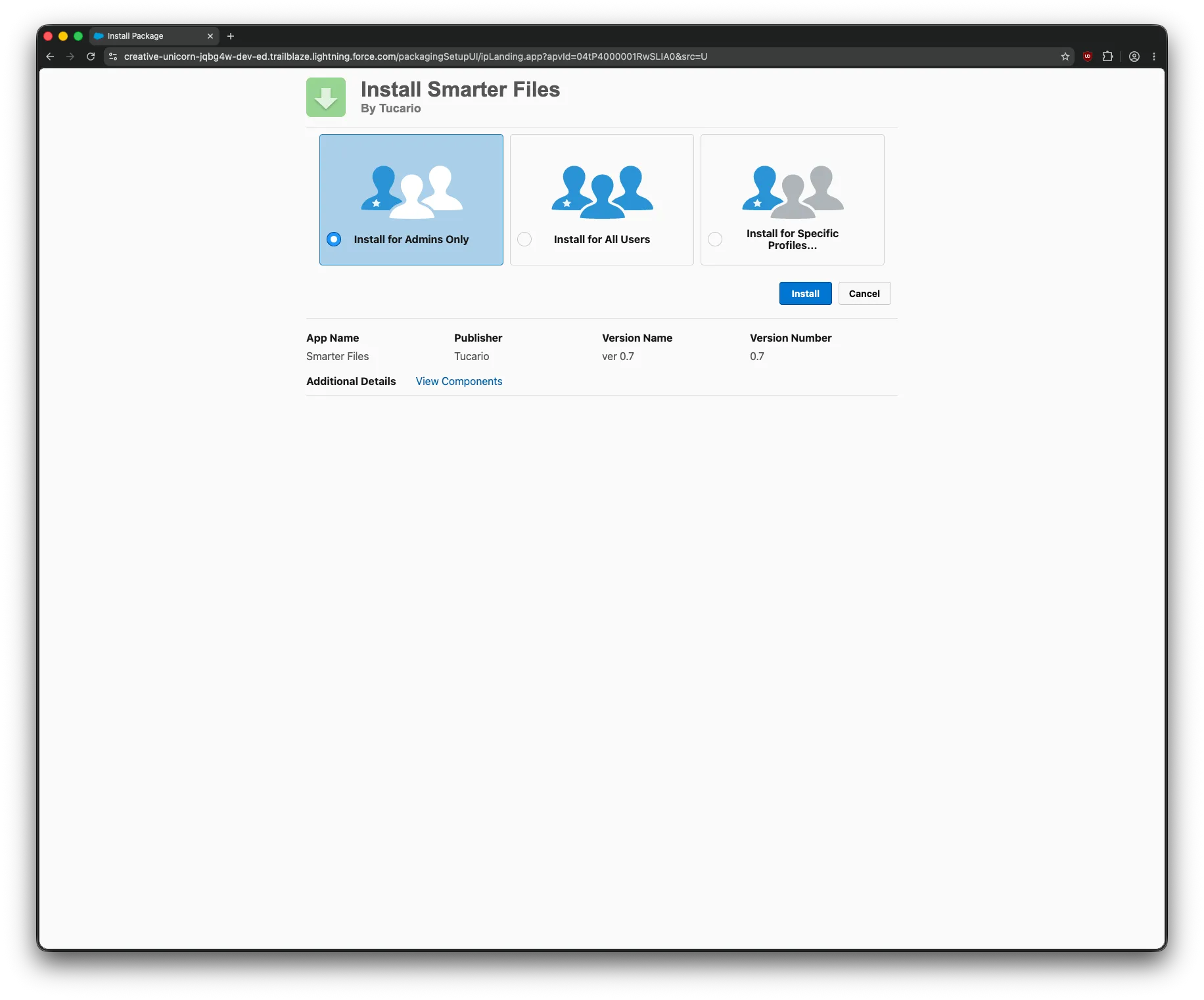Image resolution: width=1204 pixels, height=1000 pixels.
Task: Click the 0.7 version number value
Action: 757,356
